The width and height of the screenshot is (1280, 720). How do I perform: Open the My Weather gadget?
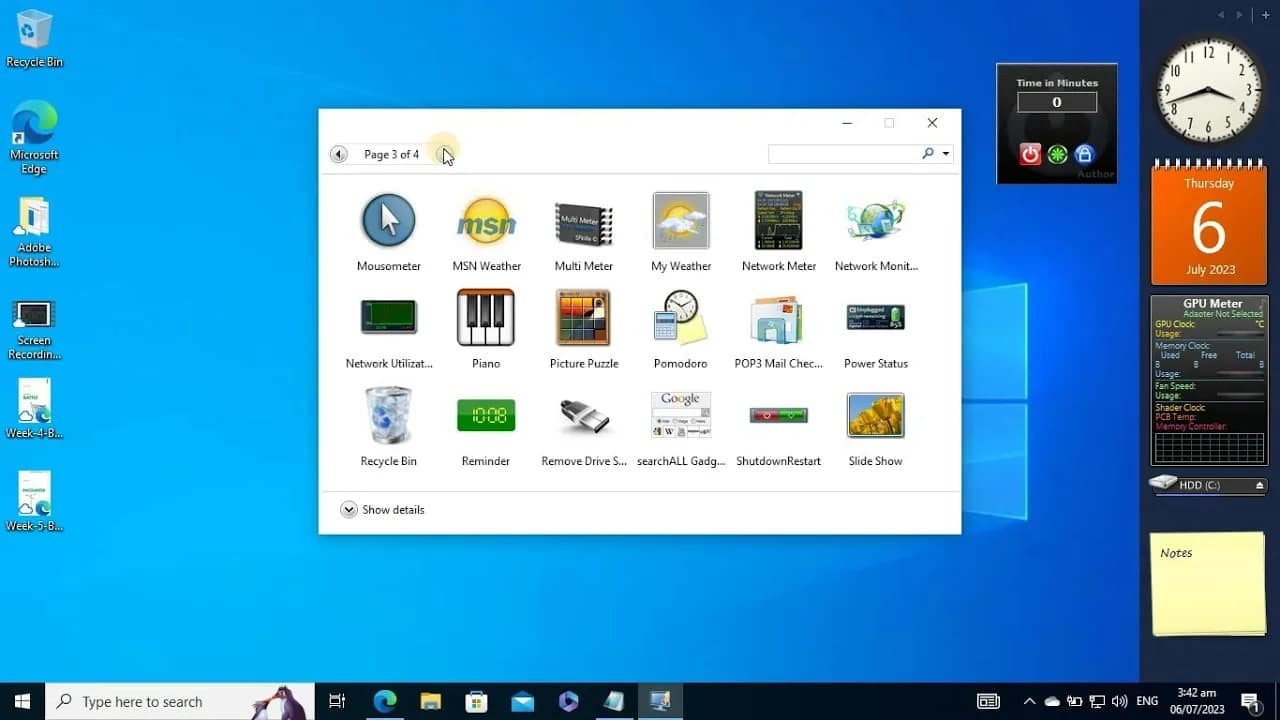point(681,221)
